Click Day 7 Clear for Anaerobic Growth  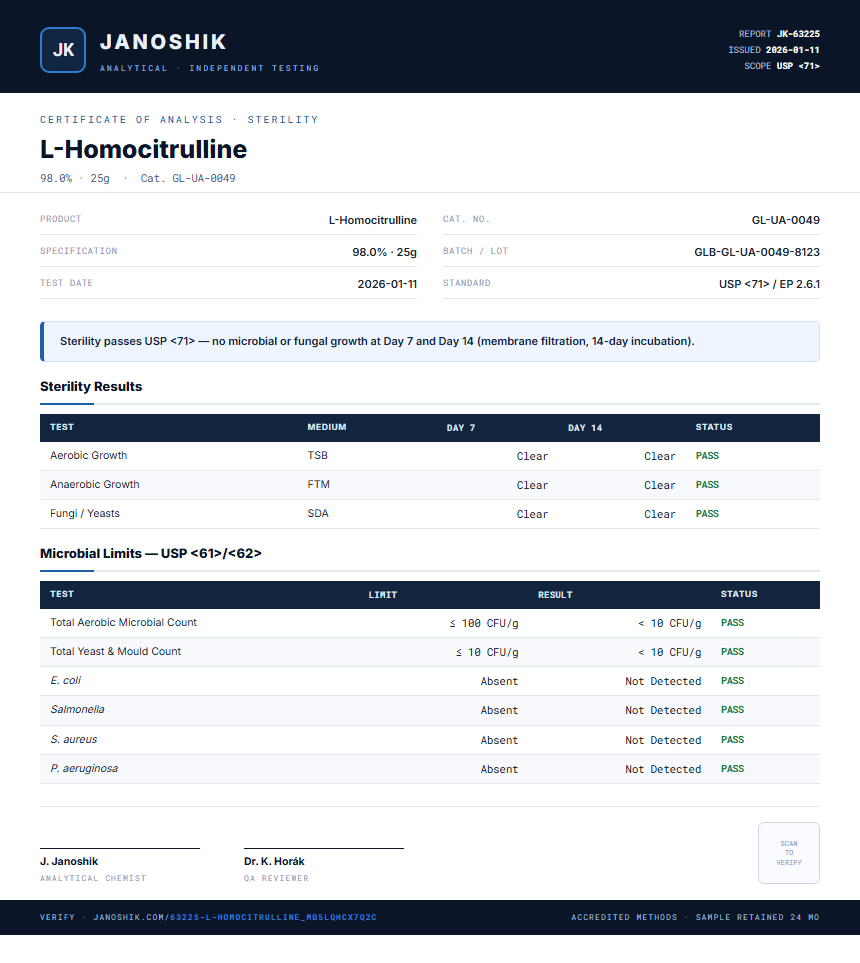tap(532, 485)
